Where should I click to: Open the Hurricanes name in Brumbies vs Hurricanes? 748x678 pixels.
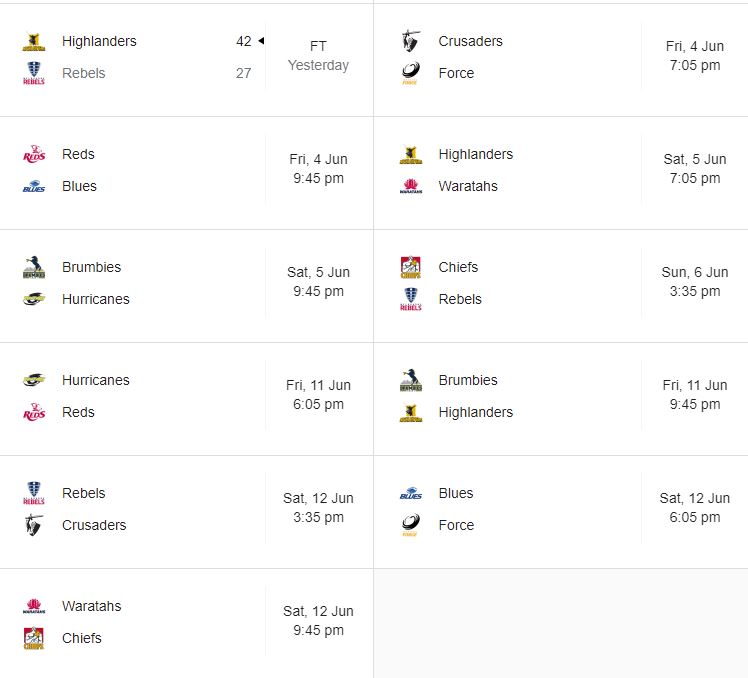(95, 299)
